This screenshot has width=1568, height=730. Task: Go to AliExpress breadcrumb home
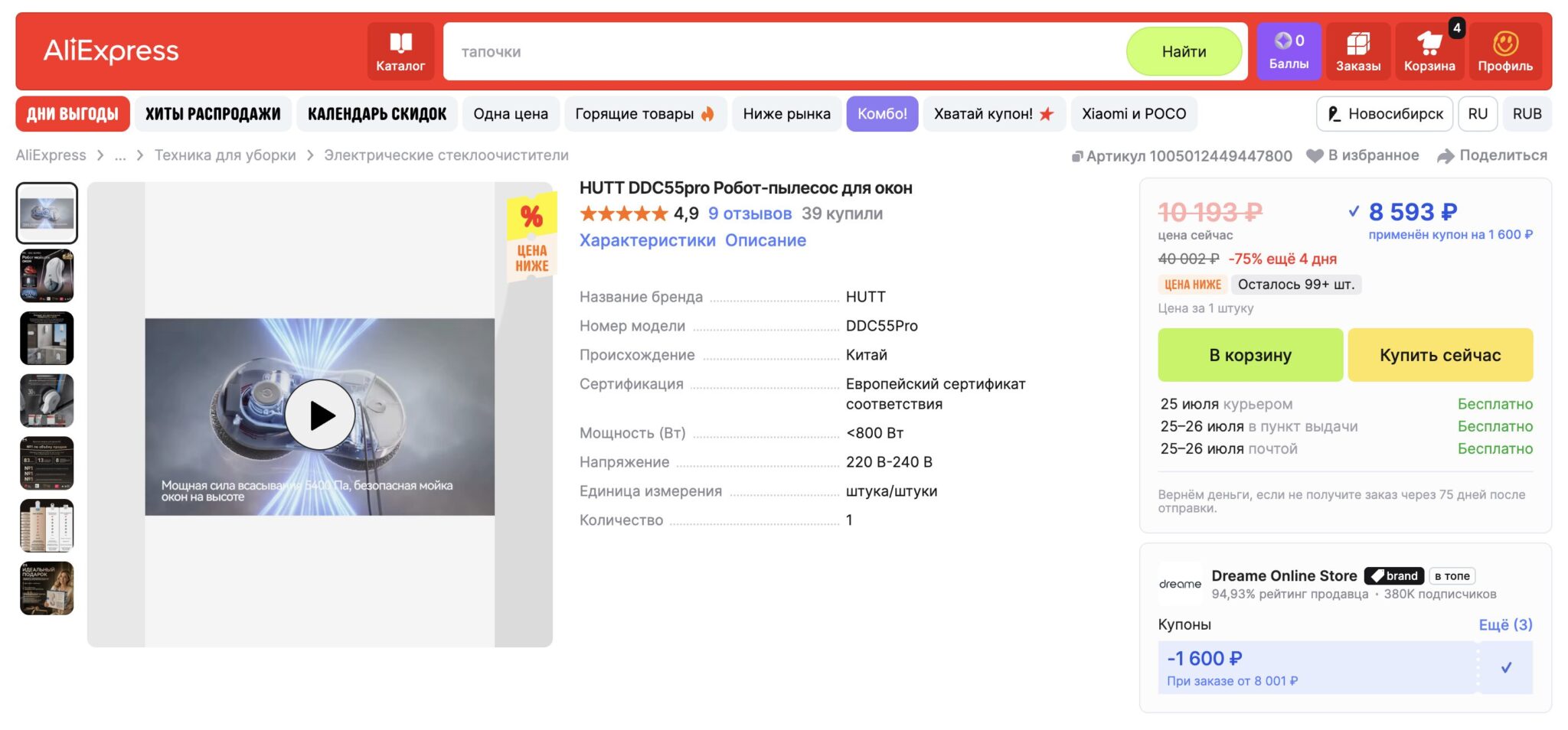click(x=51, y=155)
